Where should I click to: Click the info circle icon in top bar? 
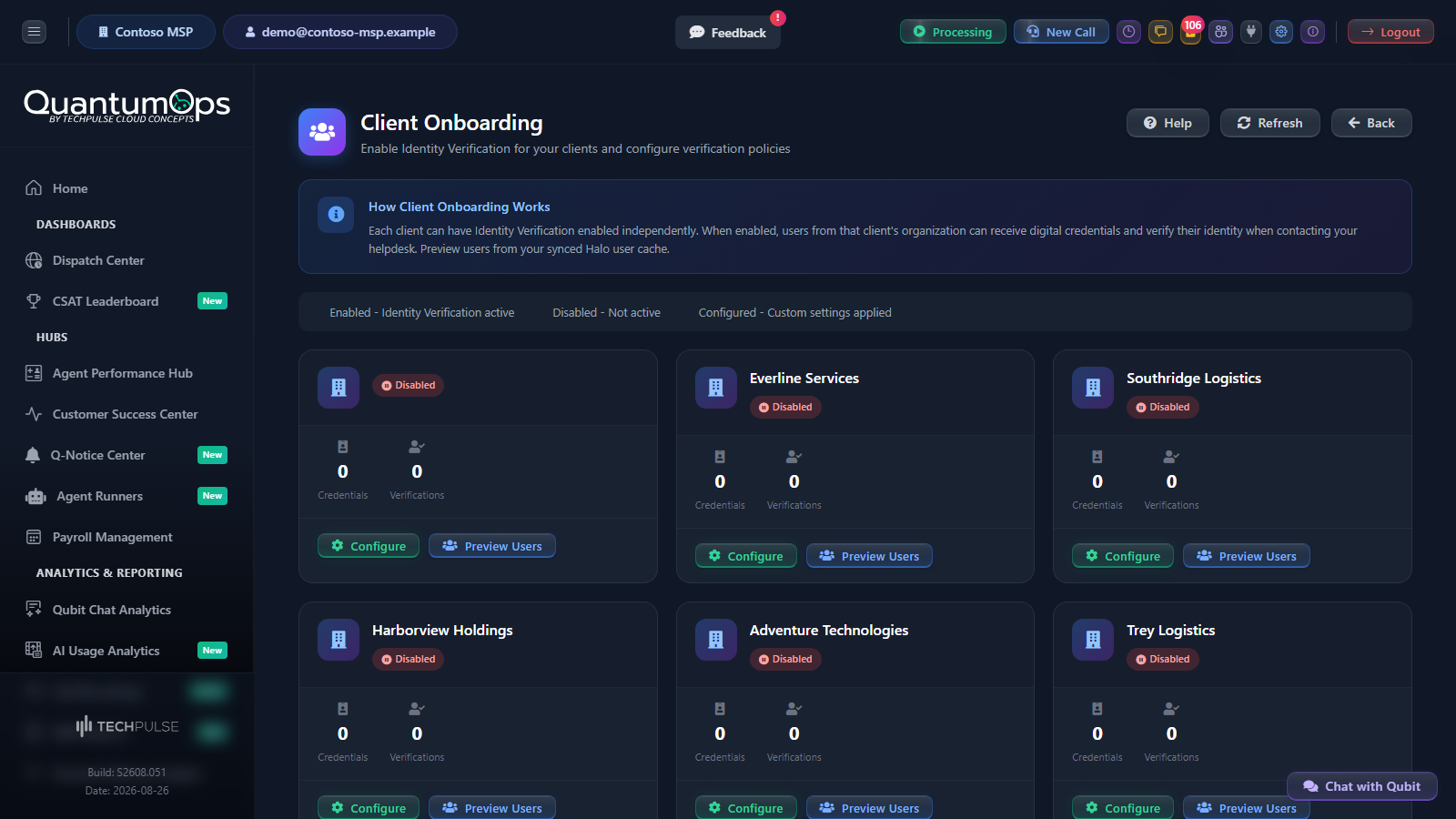click(x=1312, y=32)
